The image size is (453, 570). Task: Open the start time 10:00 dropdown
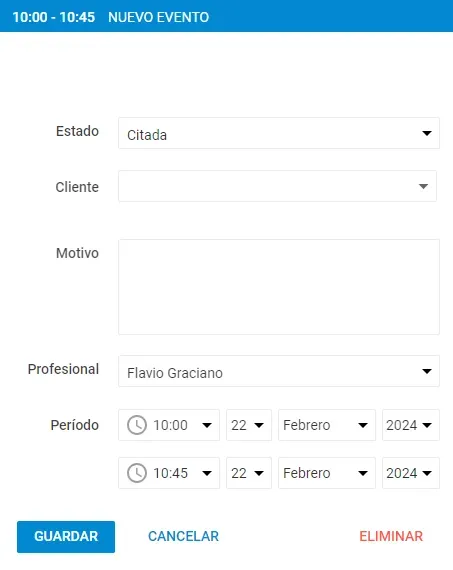click(169, 425)
